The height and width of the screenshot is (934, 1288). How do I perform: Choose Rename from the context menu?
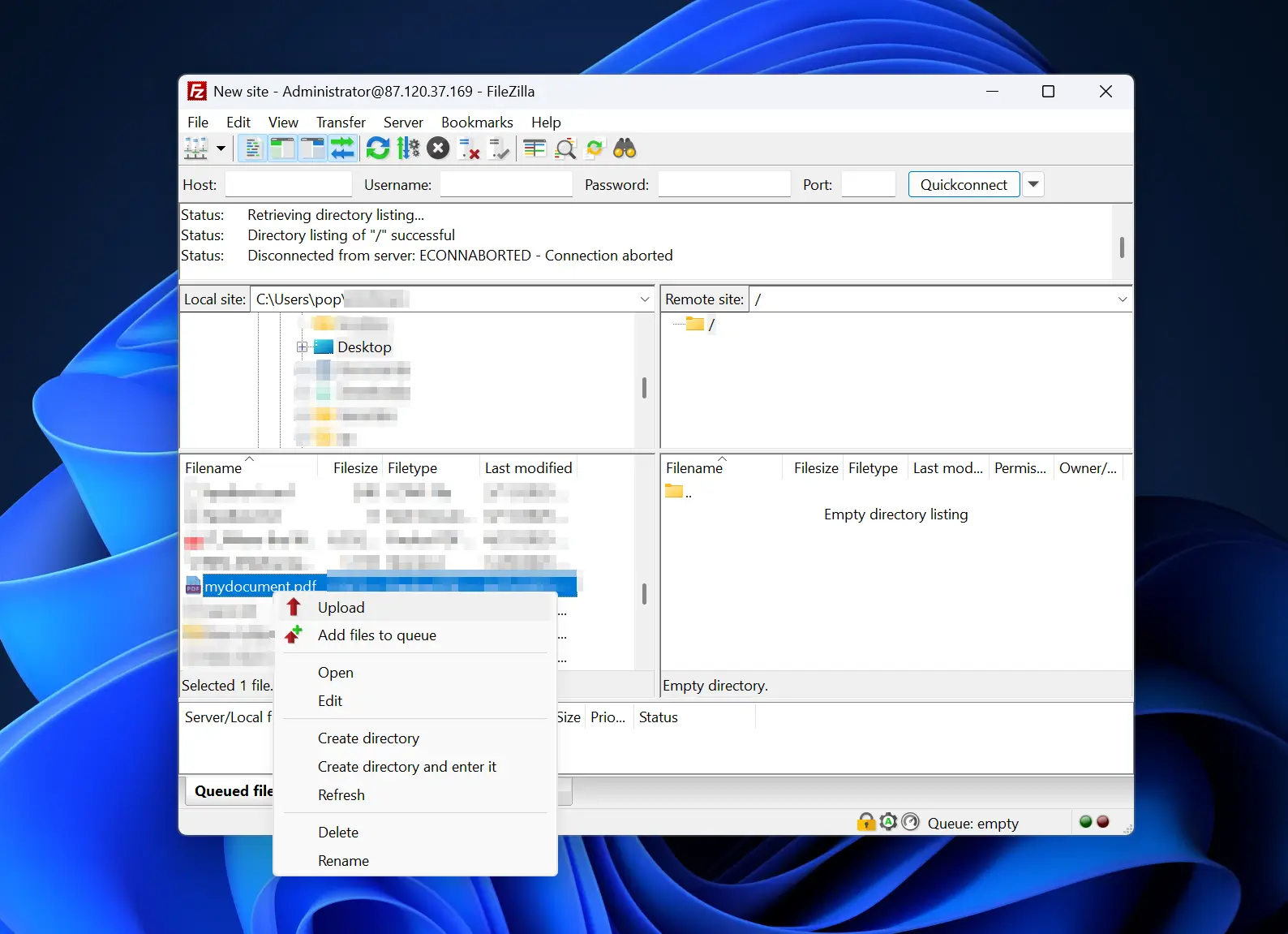(415, 861)
